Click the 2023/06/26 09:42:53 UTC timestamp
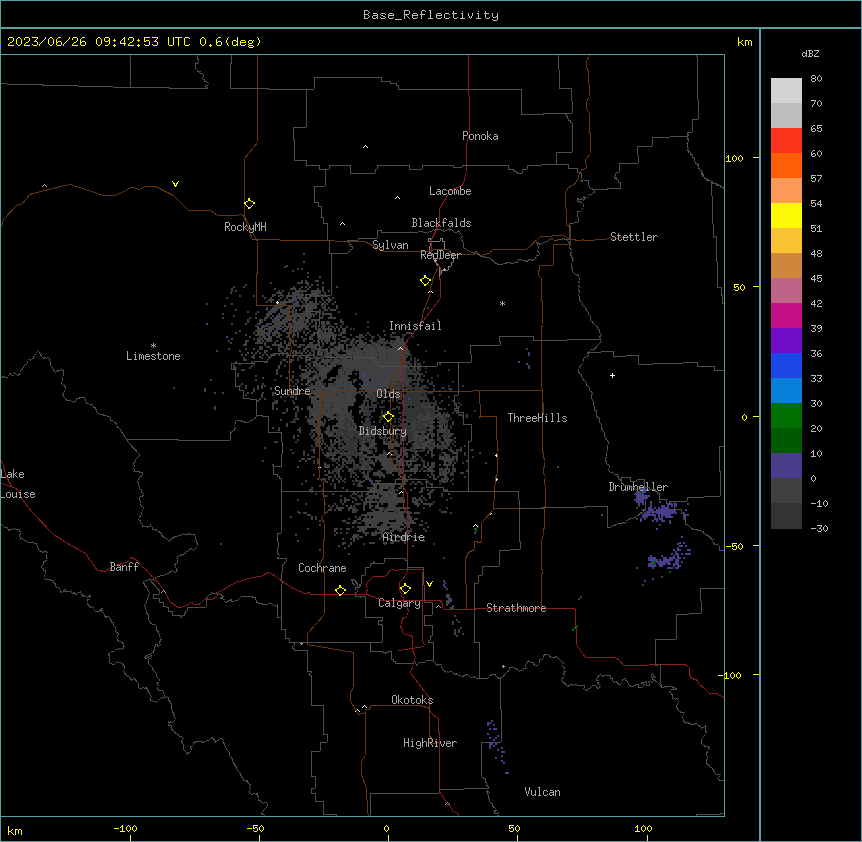 (x=99, y=42)
